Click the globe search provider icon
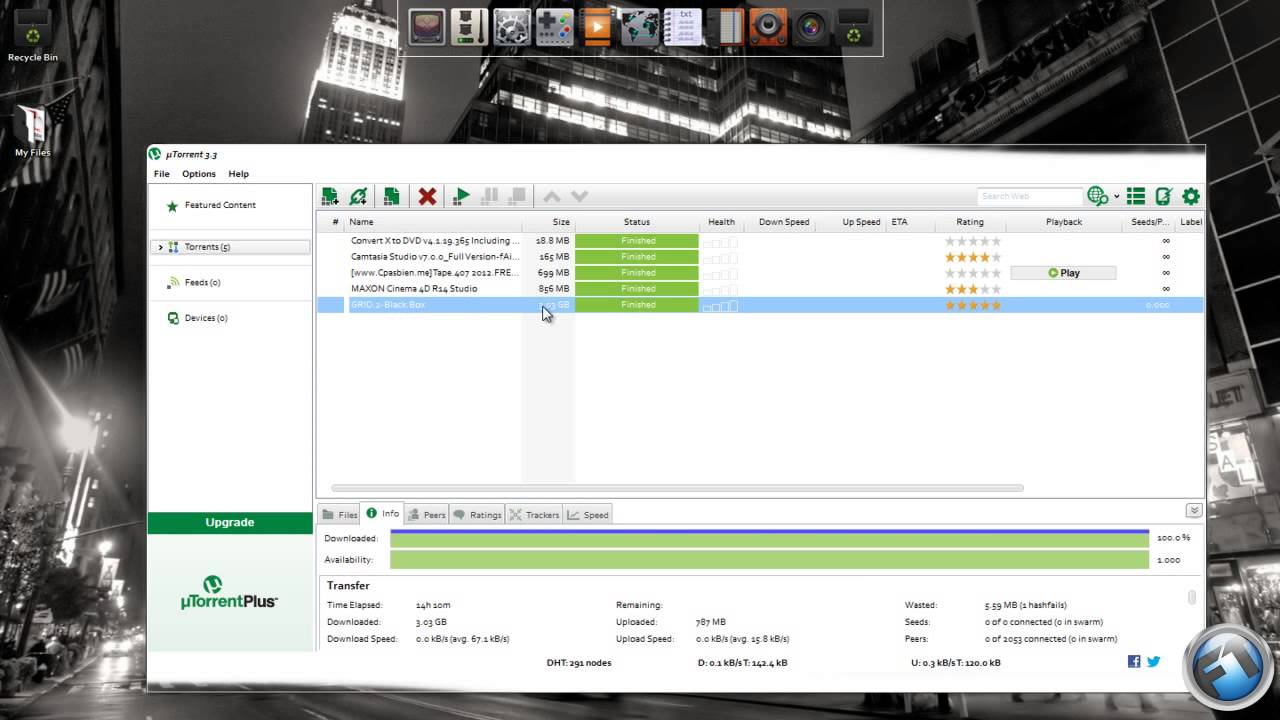1280x720 pixels. pos(1098,196)
